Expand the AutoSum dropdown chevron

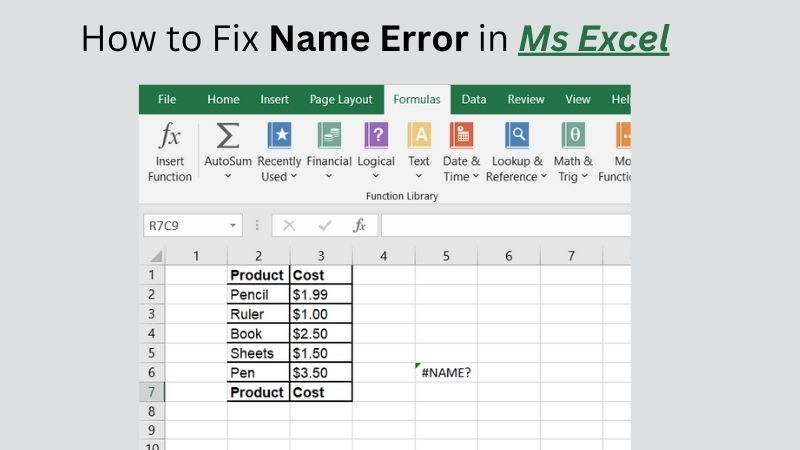(x=228, y=177)
